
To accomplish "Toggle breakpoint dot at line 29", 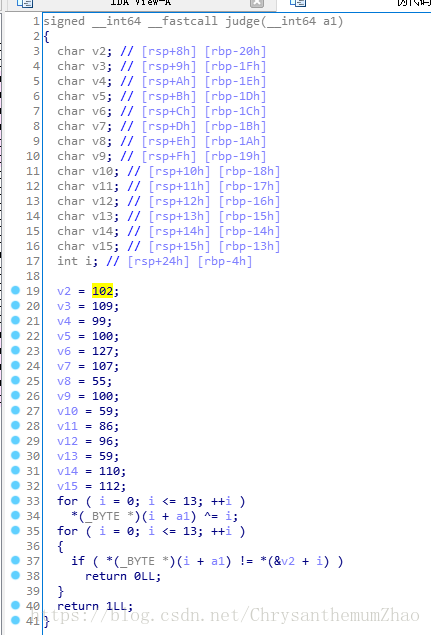I will point(15,440).
